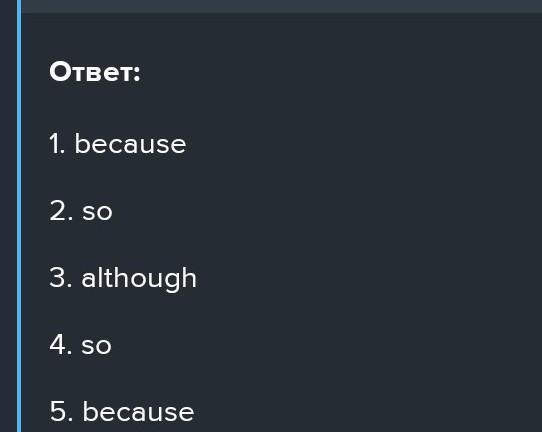Click the blue vertical quote bar
The image size is (542, 432).
coord(19,216)
